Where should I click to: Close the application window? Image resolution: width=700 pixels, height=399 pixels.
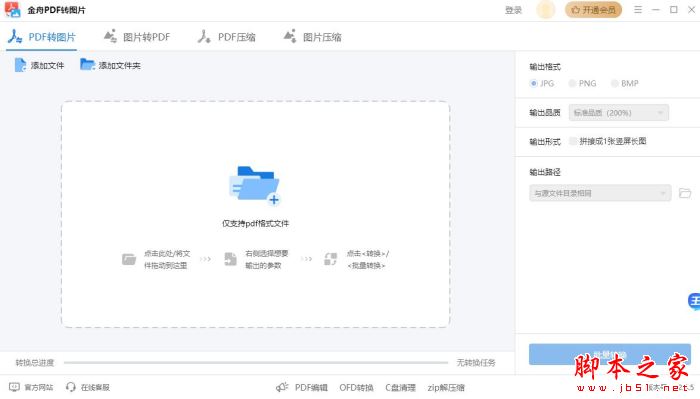691,9
